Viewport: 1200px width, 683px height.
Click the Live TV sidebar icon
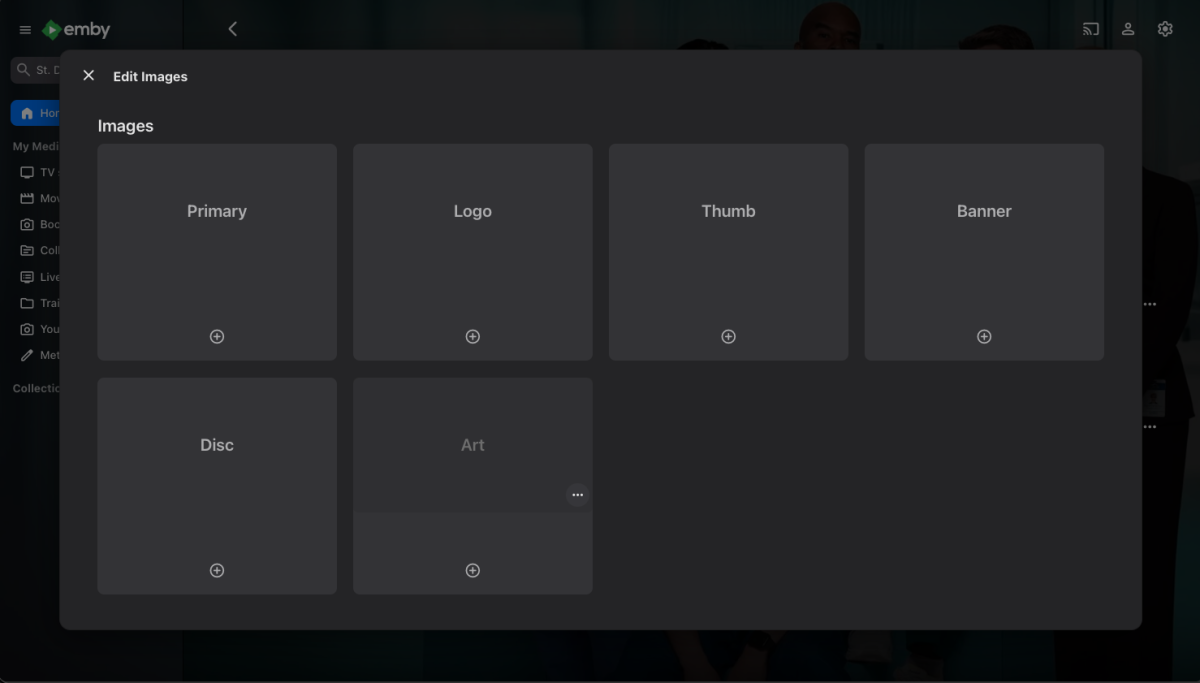pos(27,277)
